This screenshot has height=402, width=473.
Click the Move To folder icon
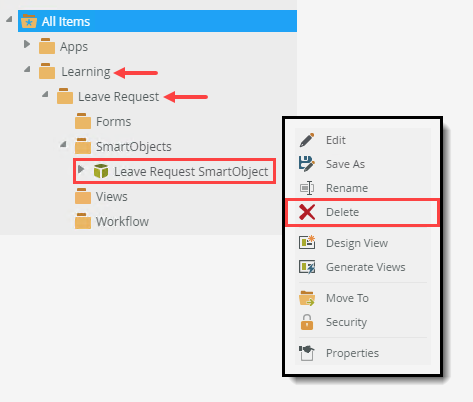[307, 298]
